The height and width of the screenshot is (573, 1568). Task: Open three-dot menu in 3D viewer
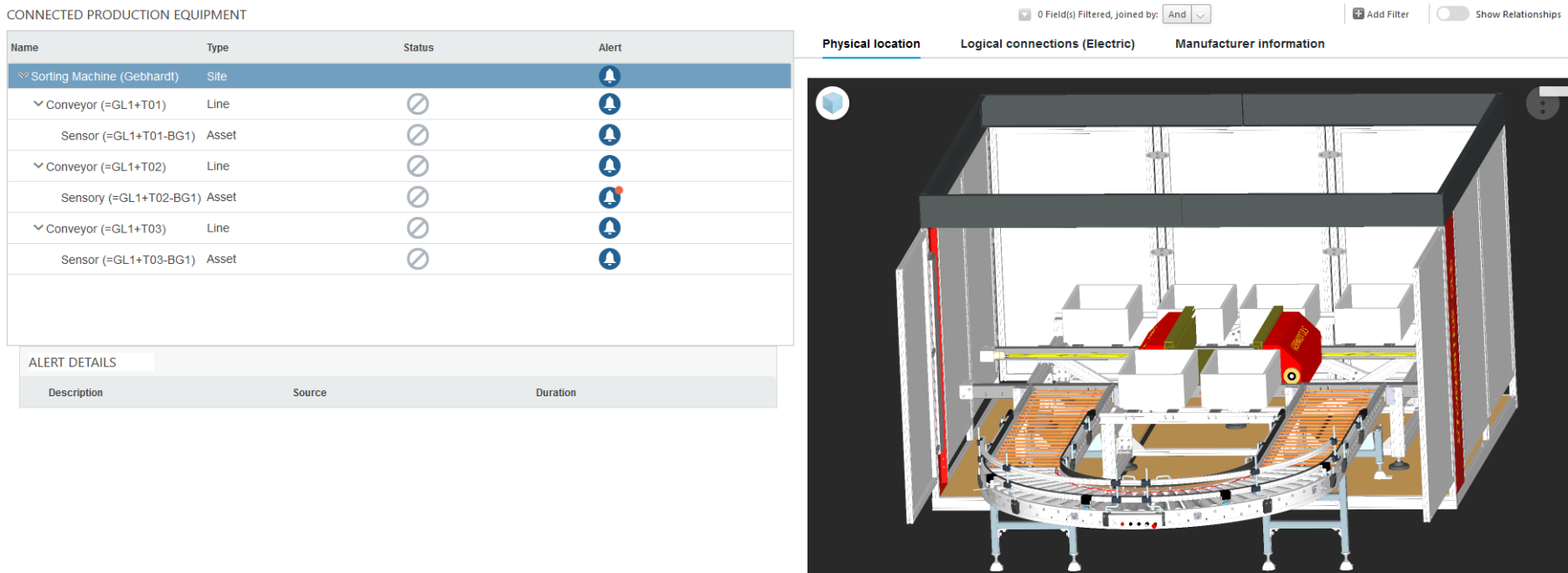(x=1543, y=104)
